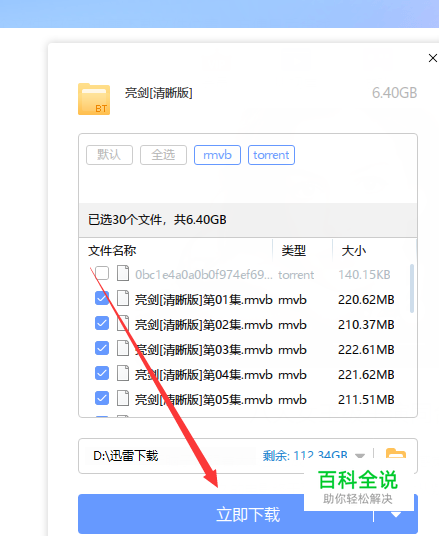Select the 亮剑[清晰版]第05集.rmvb file name

(x=203, y=400)
